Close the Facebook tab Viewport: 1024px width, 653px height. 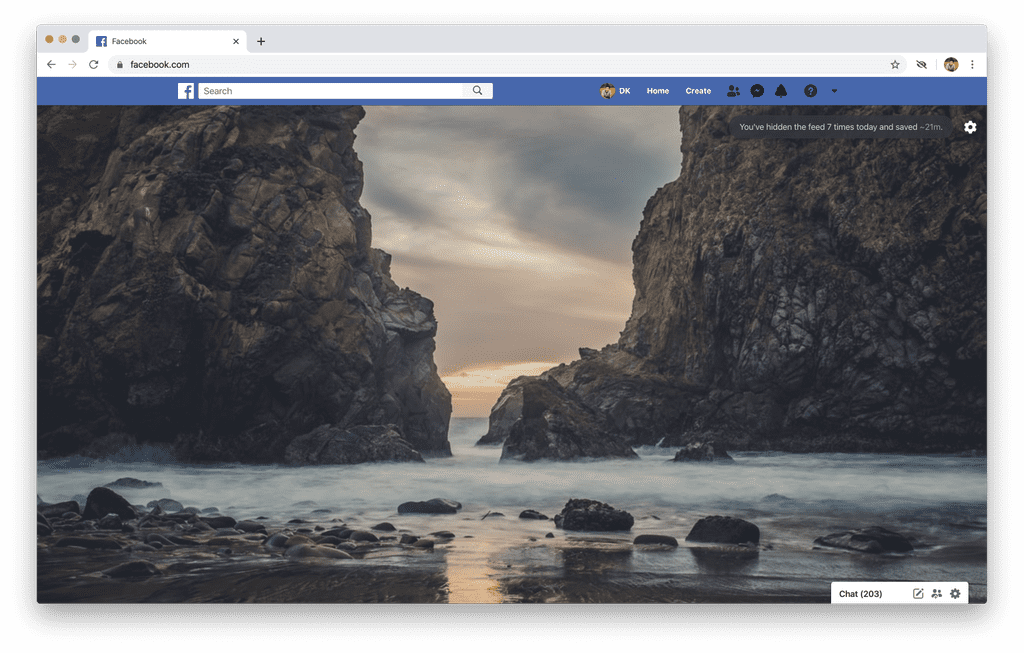coord(236,41)
